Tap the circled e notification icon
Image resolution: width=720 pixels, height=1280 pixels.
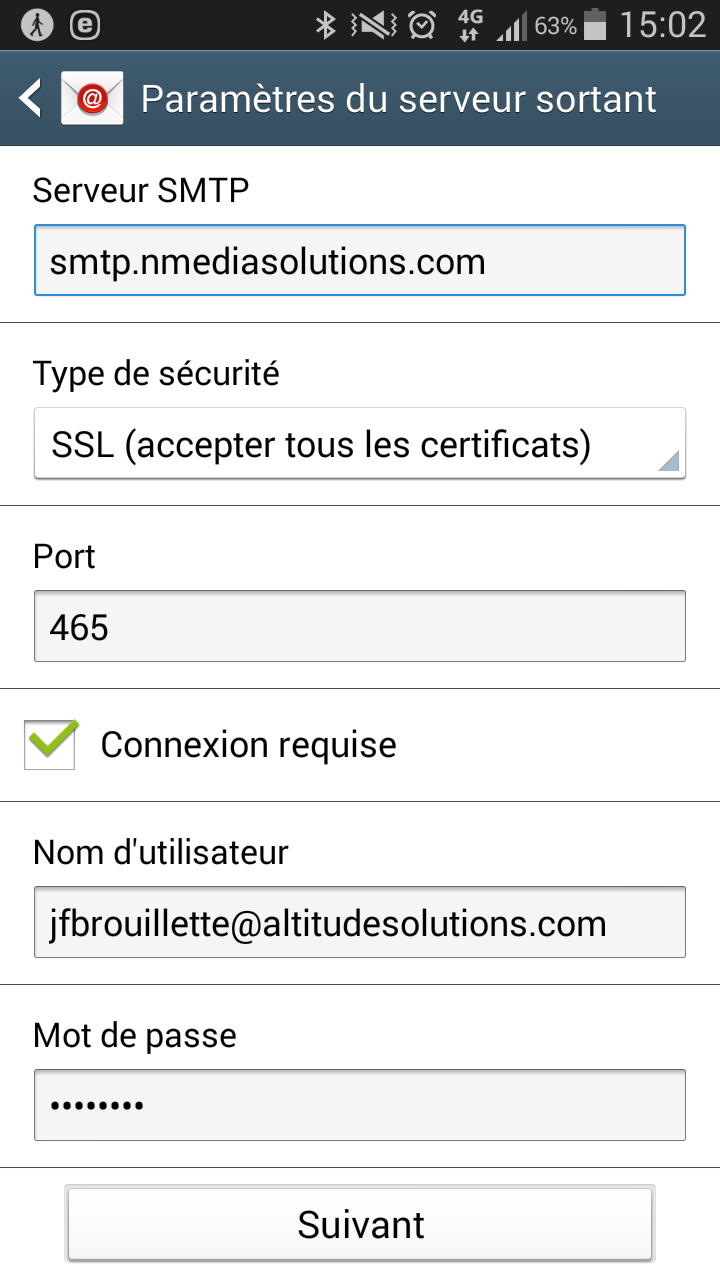(x=87, y=25)
